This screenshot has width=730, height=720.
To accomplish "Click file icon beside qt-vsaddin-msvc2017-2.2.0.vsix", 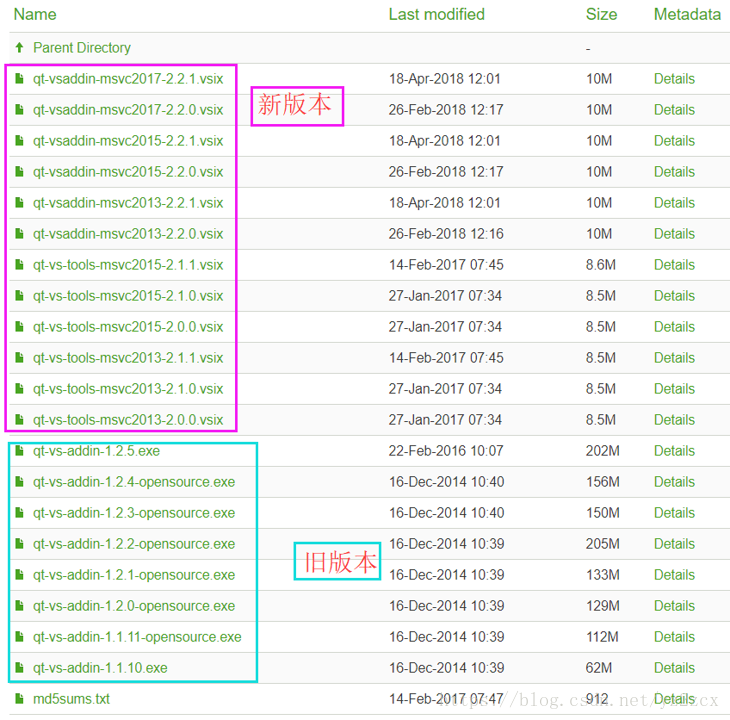I will click(20, 109).
